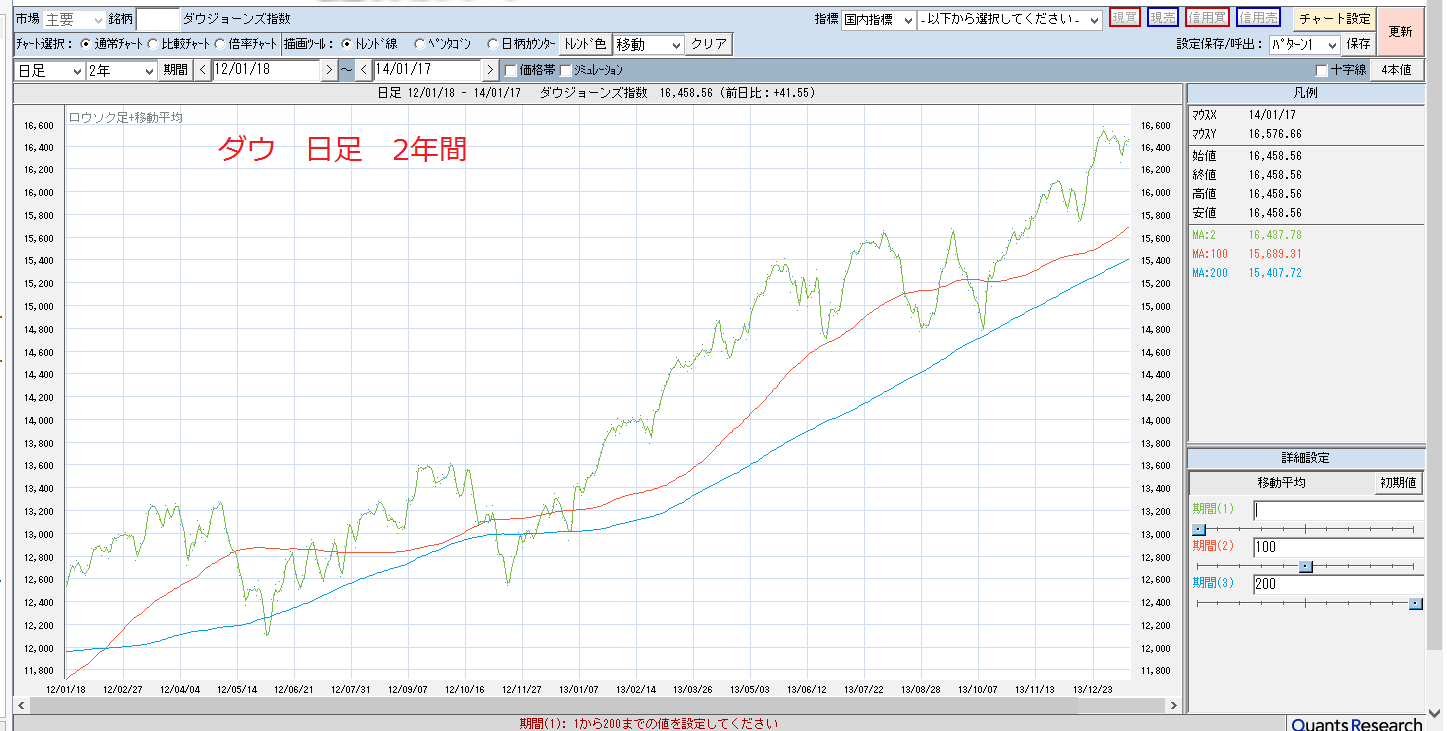Step end date forward with right arrow
This screenshot has width=1447, height=731.
click(x=490, y=70)
